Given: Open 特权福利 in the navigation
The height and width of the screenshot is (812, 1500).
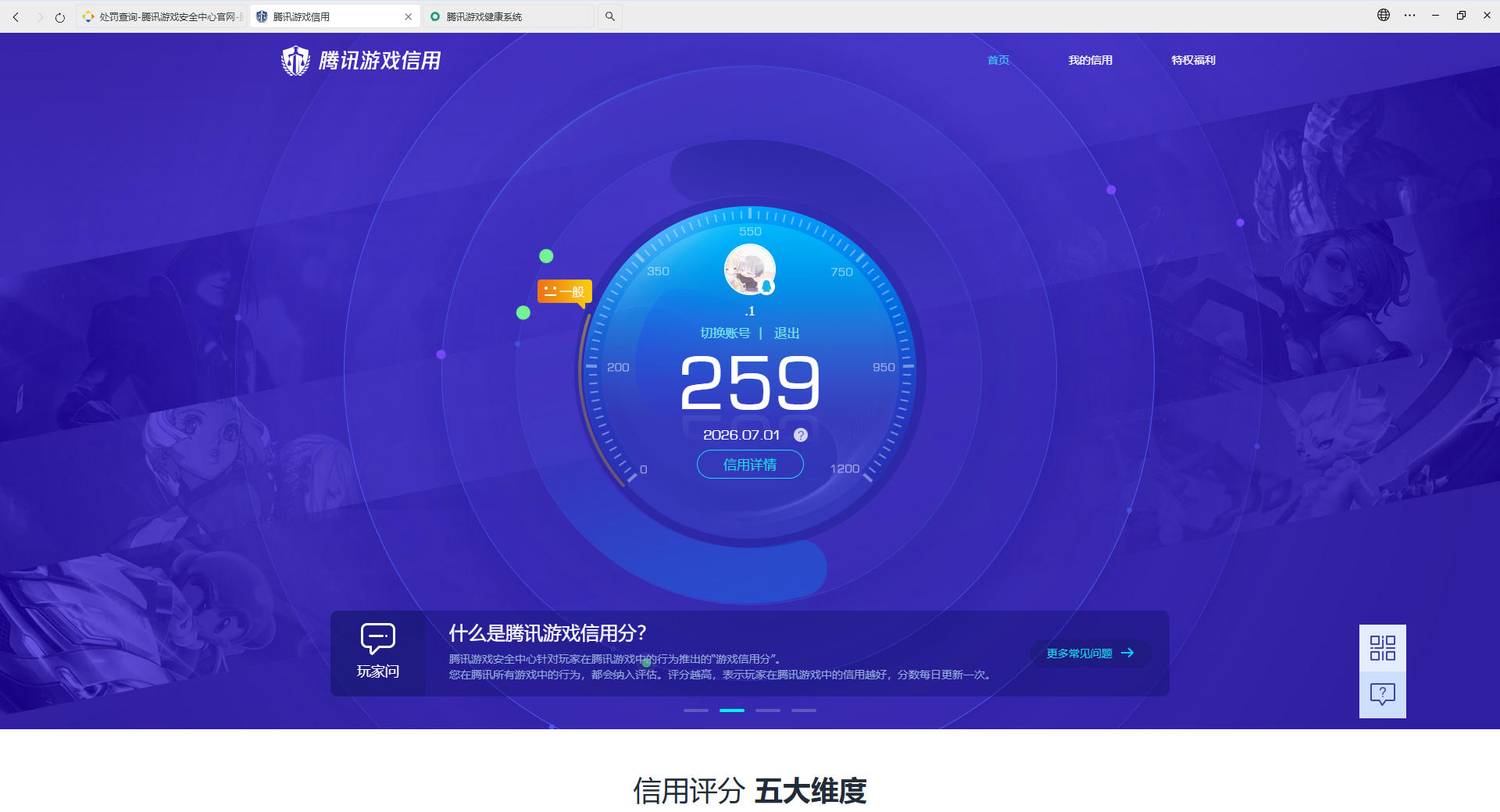Looking at the screenshot, I should [1193, 60].
